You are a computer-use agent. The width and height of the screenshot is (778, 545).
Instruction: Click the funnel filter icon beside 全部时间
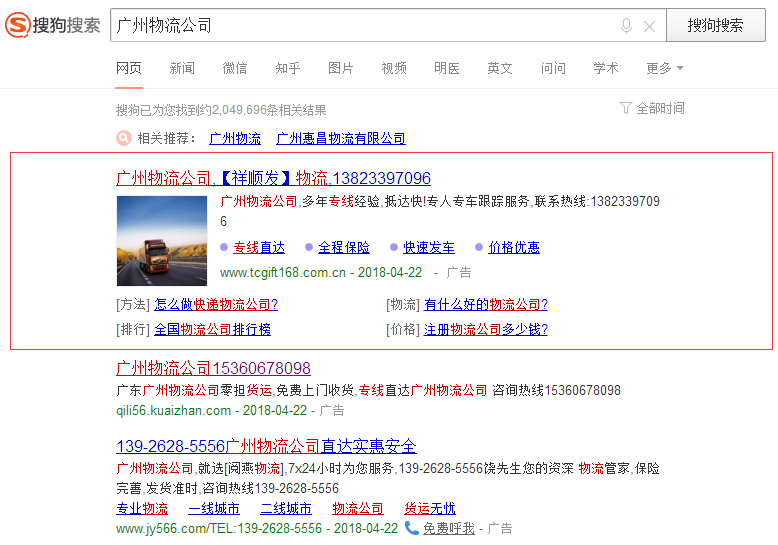(x=625, y=108)
